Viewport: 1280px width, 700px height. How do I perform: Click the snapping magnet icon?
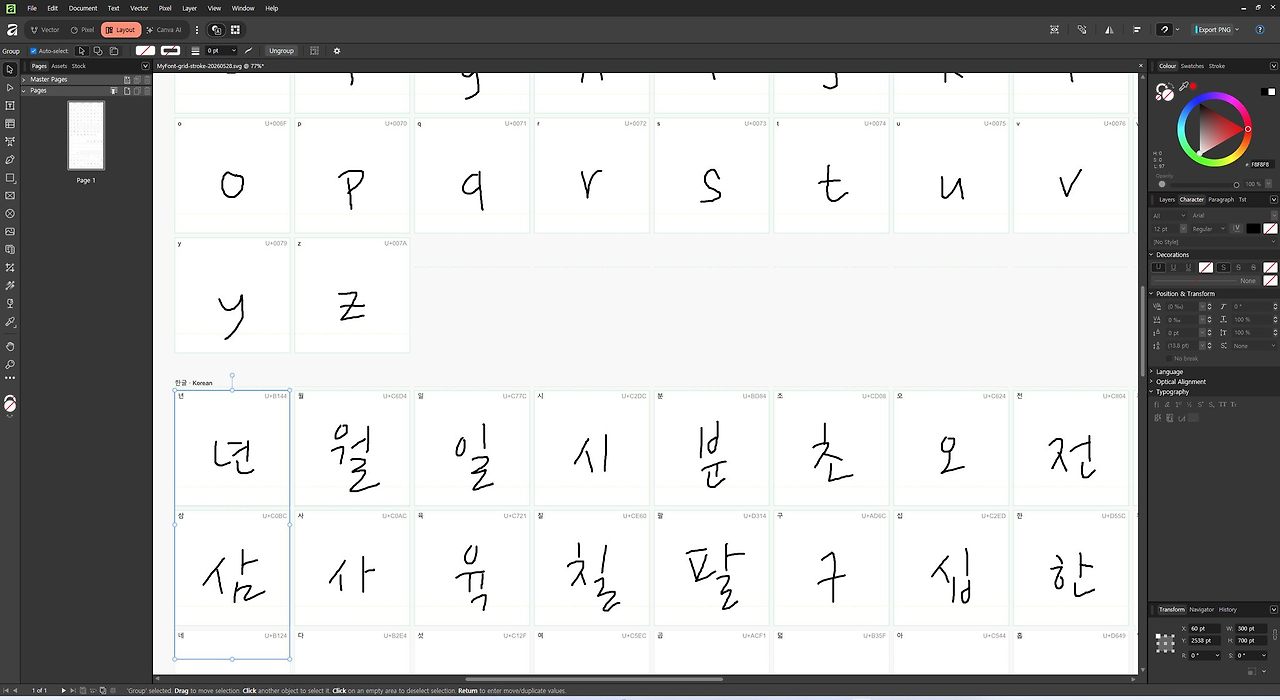coord(1164,30)
